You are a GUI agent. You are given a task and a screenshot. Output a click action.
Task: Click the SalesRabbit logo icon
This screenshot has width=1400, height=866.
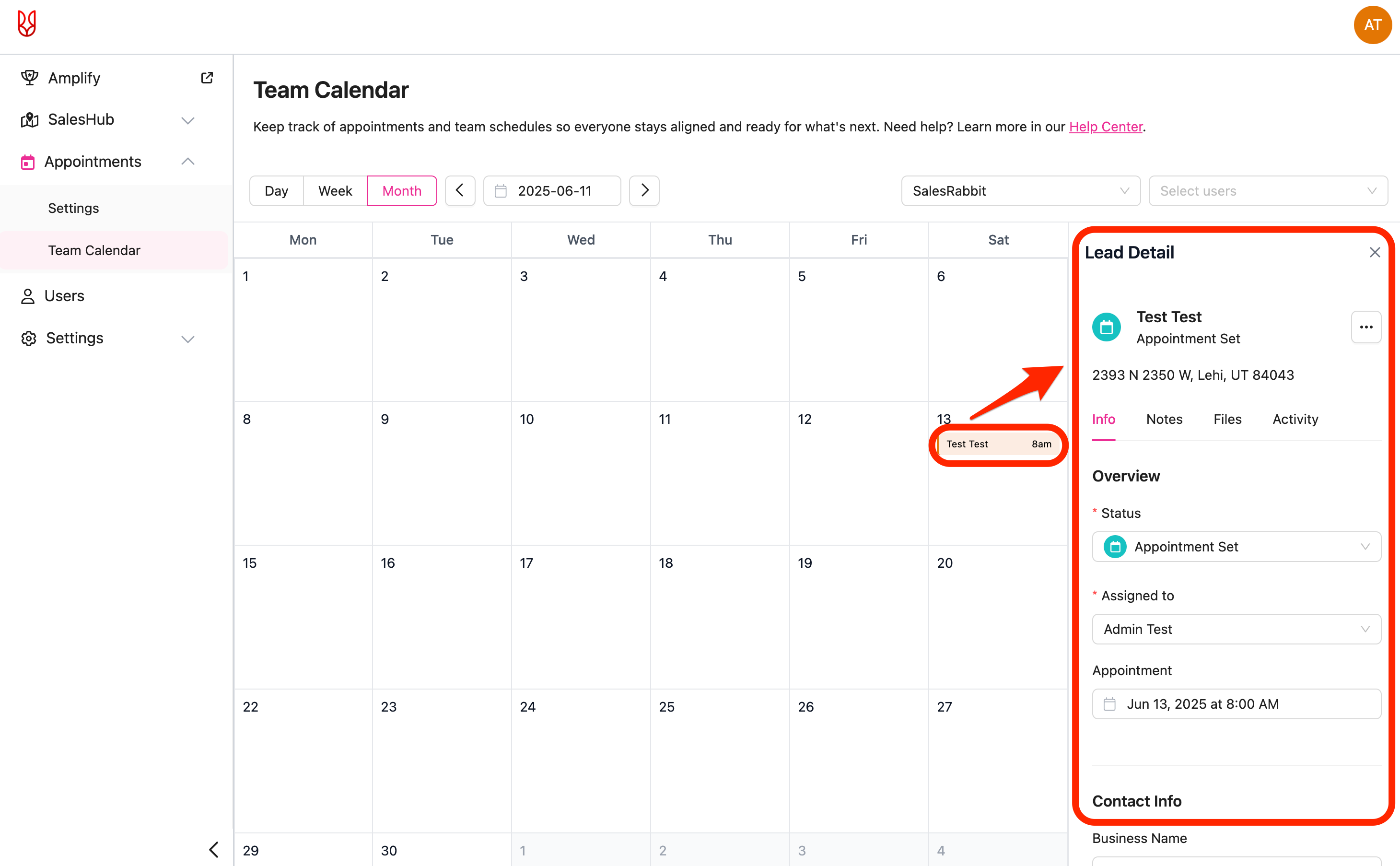pyautogui.click(x=26, y=24)
